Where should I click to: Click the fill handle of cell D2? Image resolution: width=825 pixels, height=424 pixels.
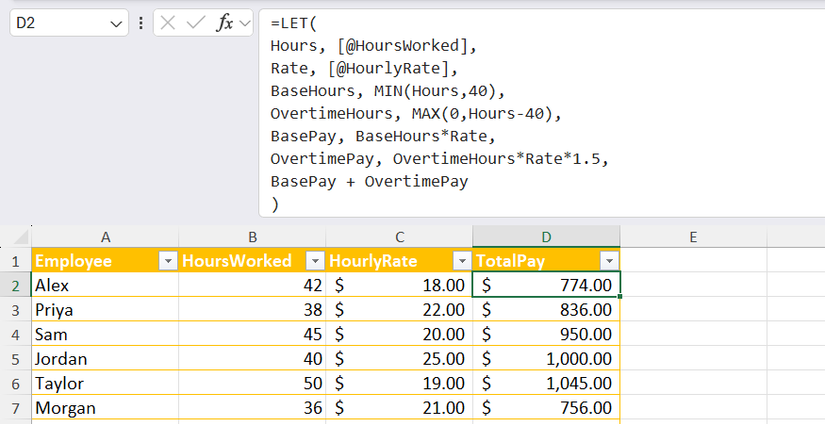(620, 297)
